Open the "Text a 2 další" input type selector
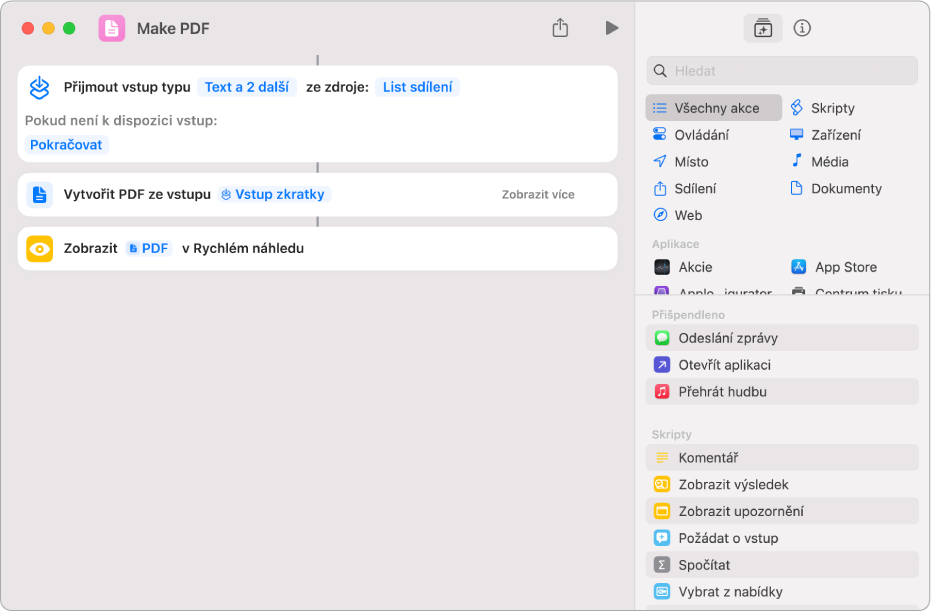931x612 pixels. coord(246,87)
